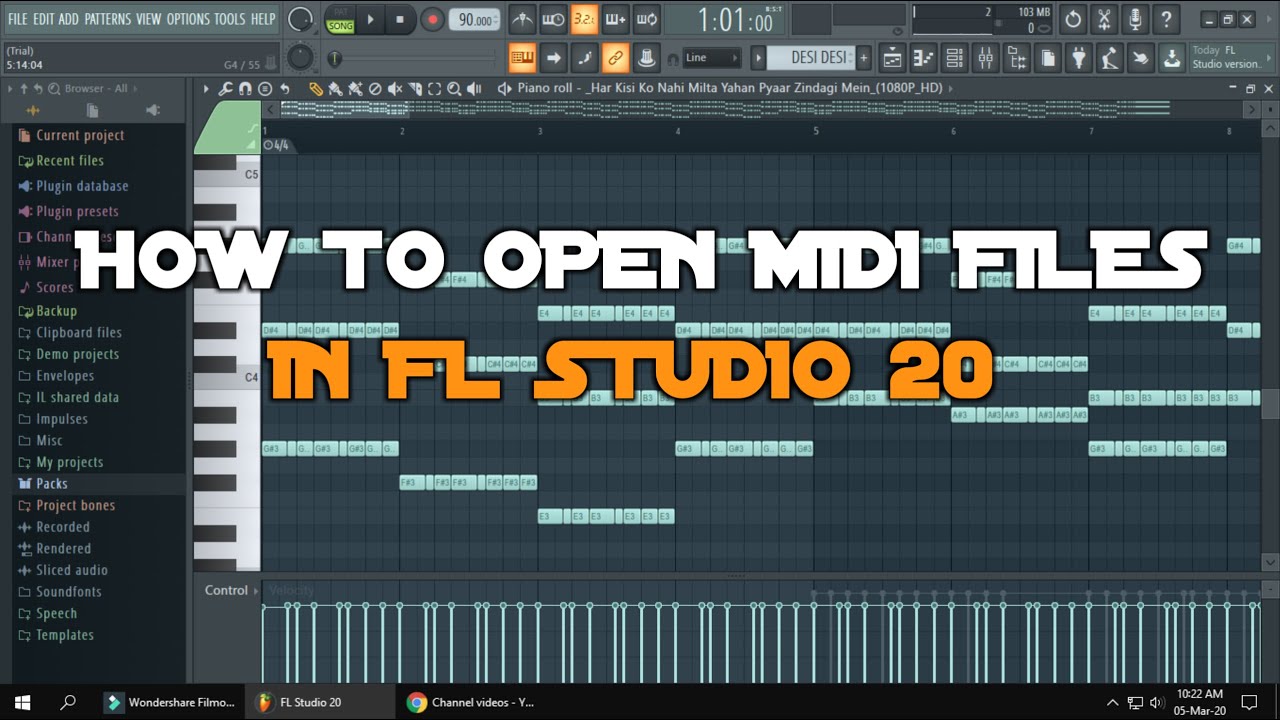This screenshot has height=720, width=1280.
Task: Click the arrow left of the pattern name
Action: (758, 58)
